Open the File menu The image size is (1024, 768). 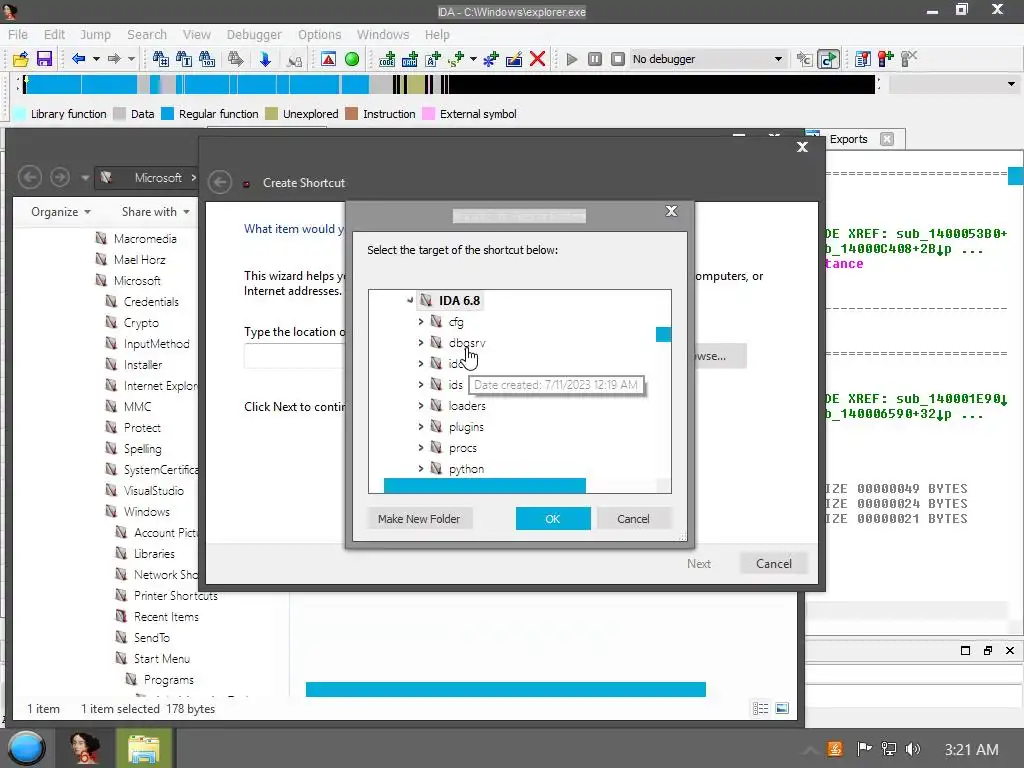(x=18, y=35)
